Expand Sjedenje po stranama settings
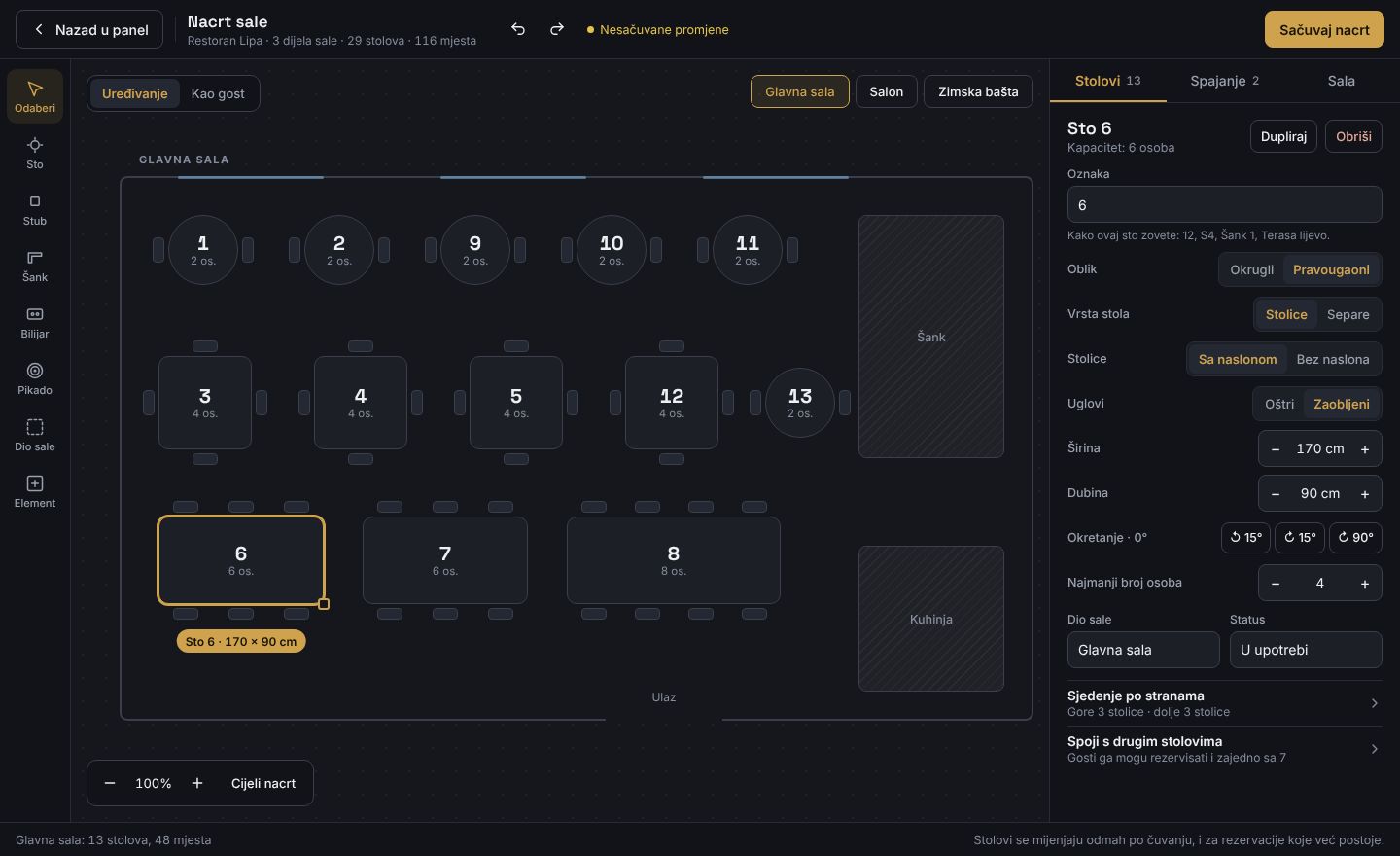 click(x=1225, y=703)
